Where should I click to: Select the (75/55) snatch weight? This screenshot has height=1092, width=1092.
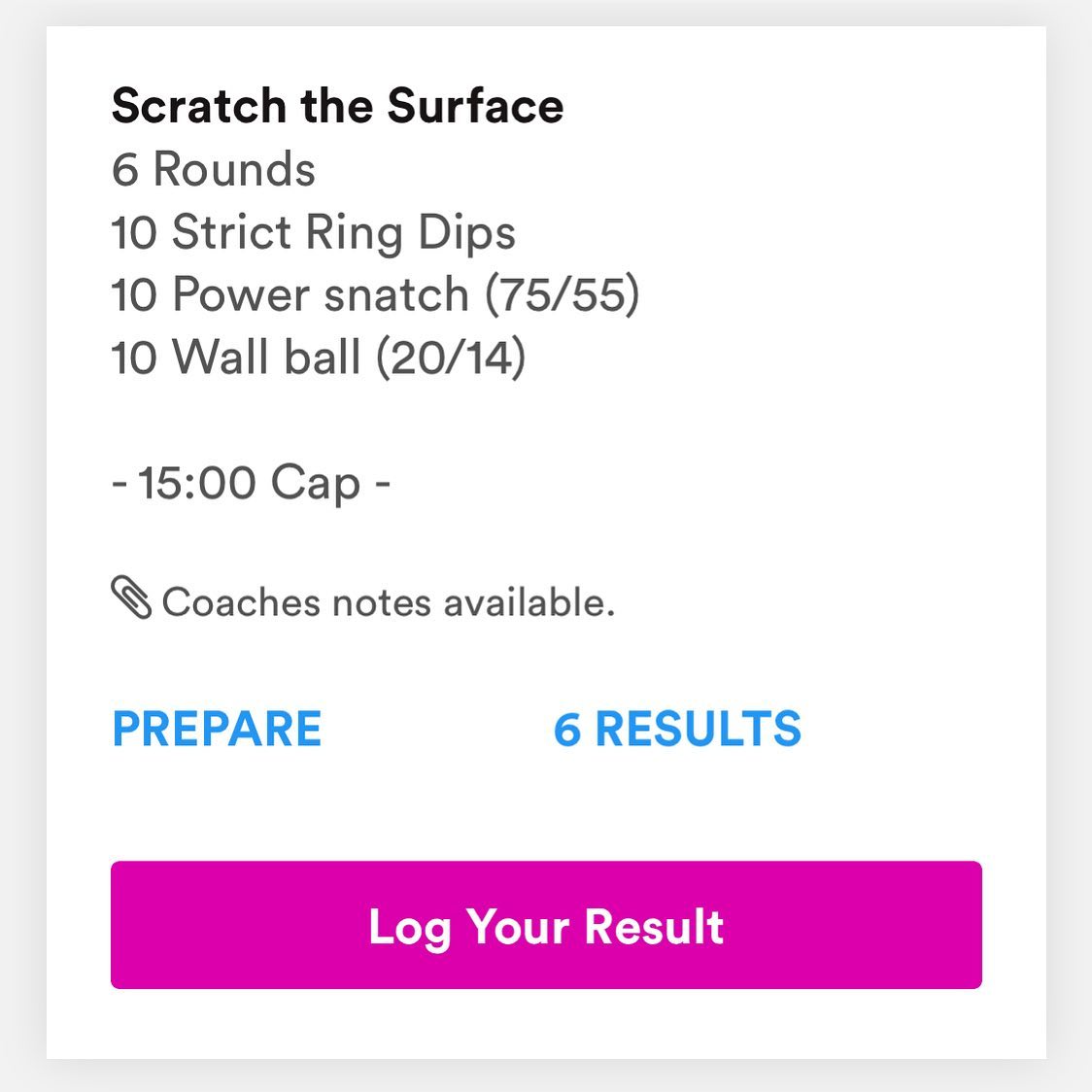click(x=563, y=294)
